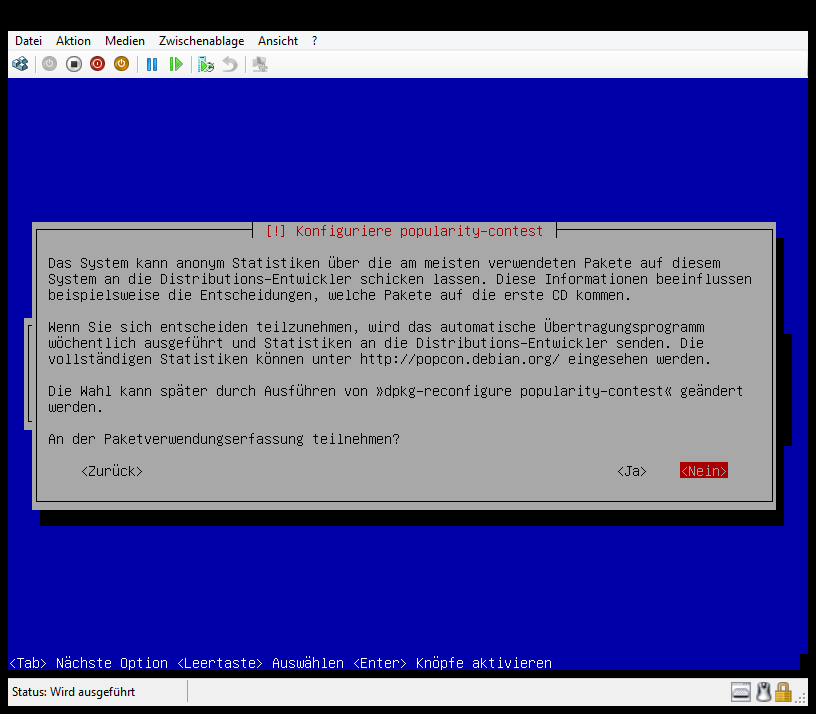Open the Ansicht menu

pyautogui.click(x=278, y=41)
